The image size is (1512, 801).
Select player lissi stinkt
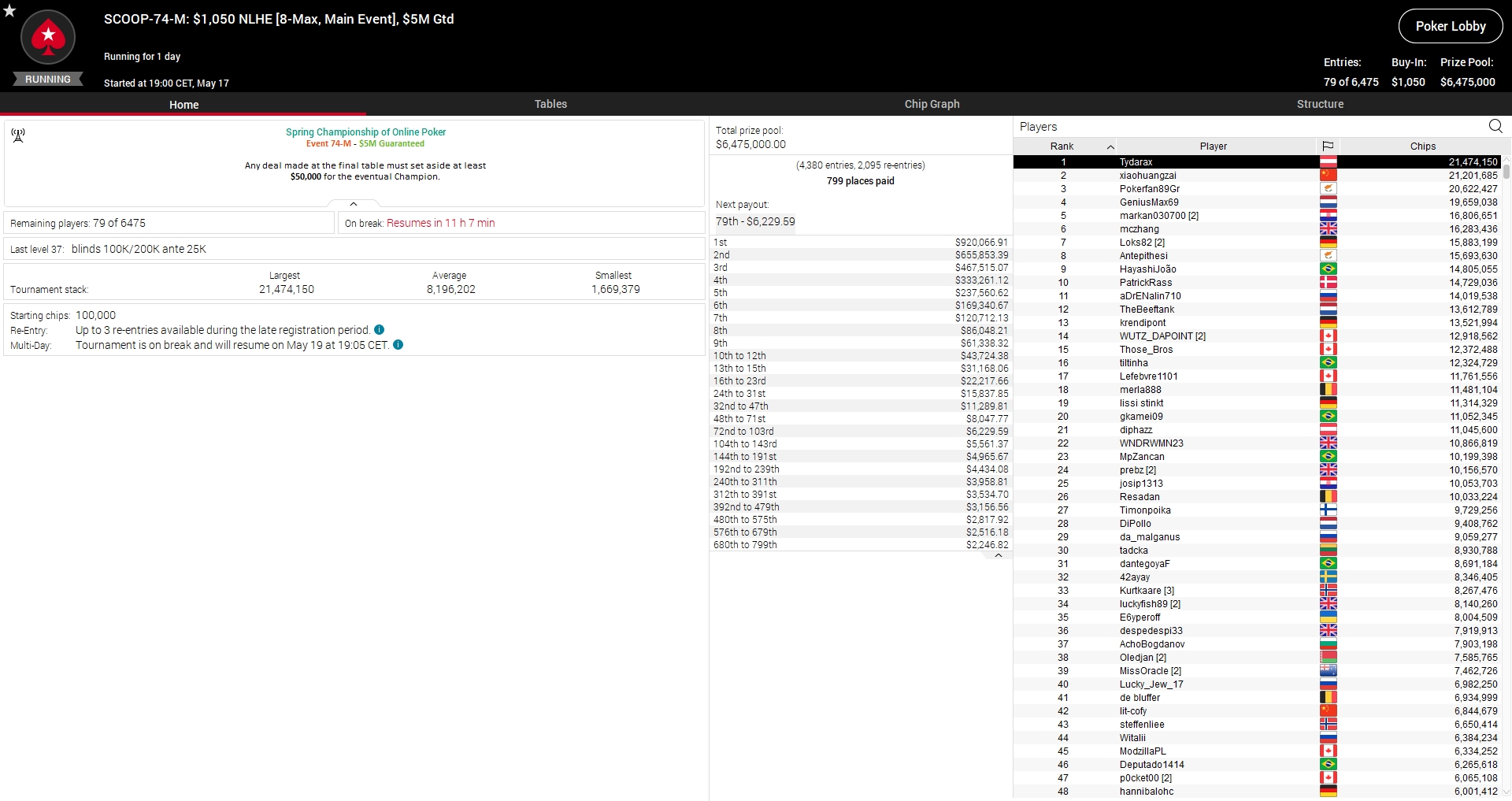pos(1257,403)
